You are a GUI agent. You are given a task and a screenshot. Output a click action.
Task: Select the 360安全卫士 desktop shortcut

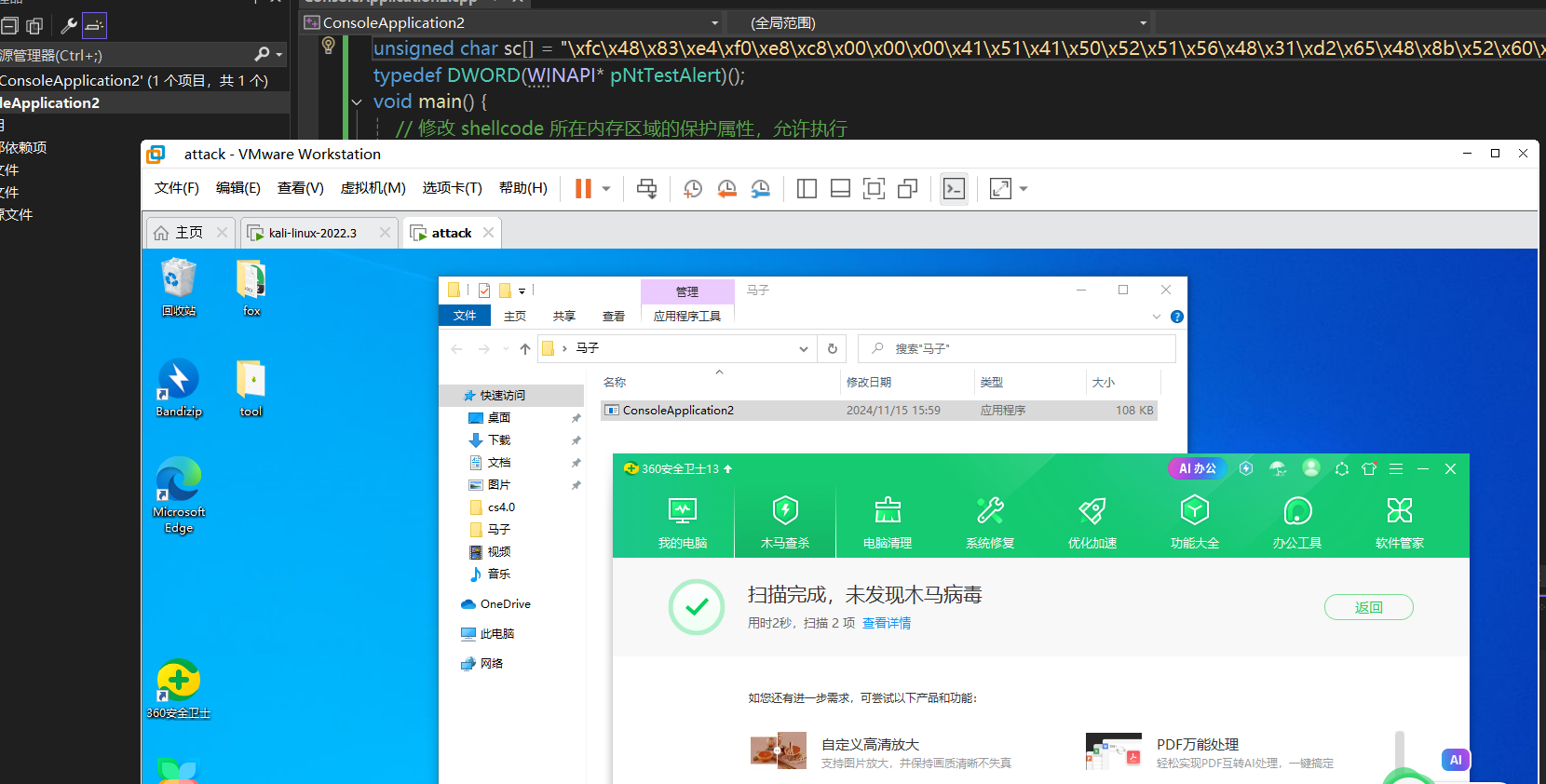[179, 690]
